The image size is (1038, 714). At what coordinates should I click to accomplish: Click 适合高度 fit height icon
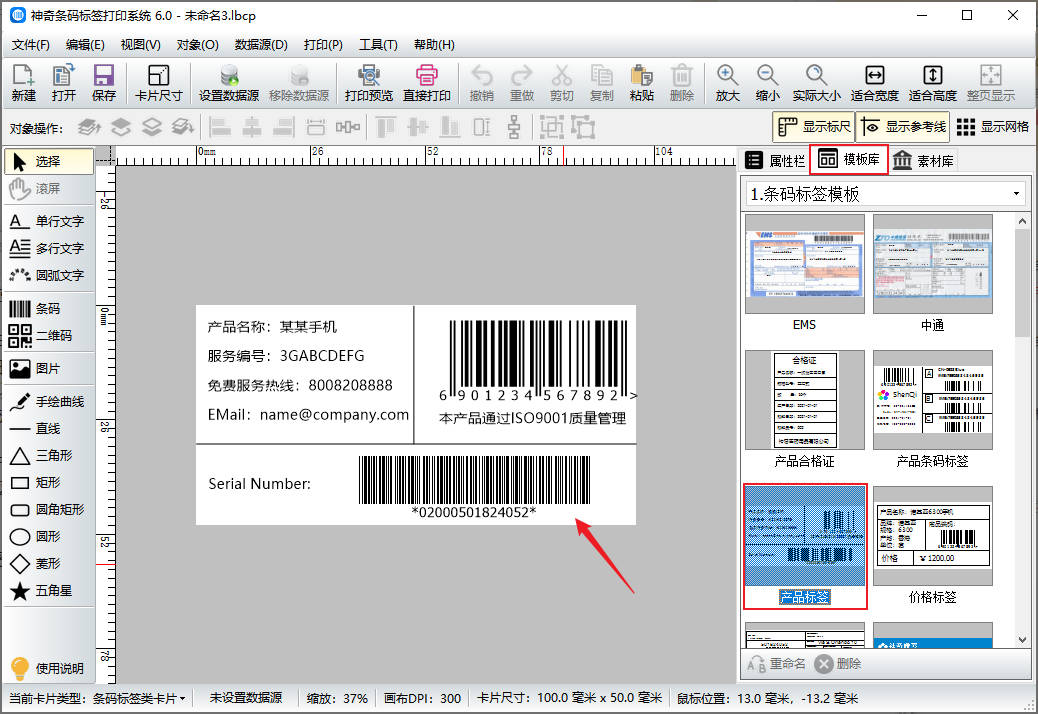pos(932,83)
